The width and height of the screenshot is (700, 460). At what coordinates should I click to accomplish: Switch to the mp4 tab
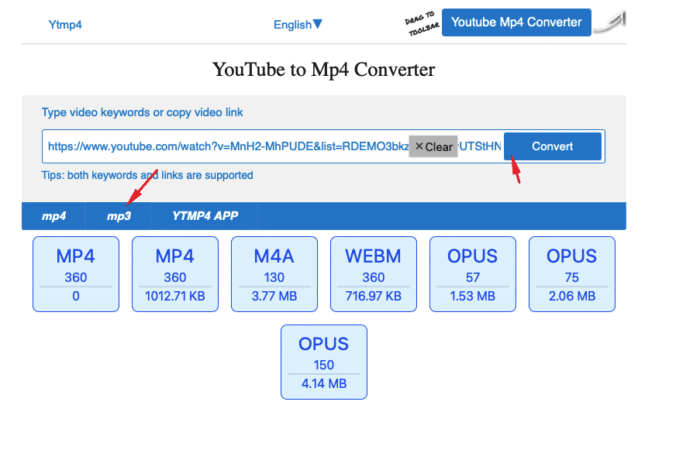click(54, 216)
